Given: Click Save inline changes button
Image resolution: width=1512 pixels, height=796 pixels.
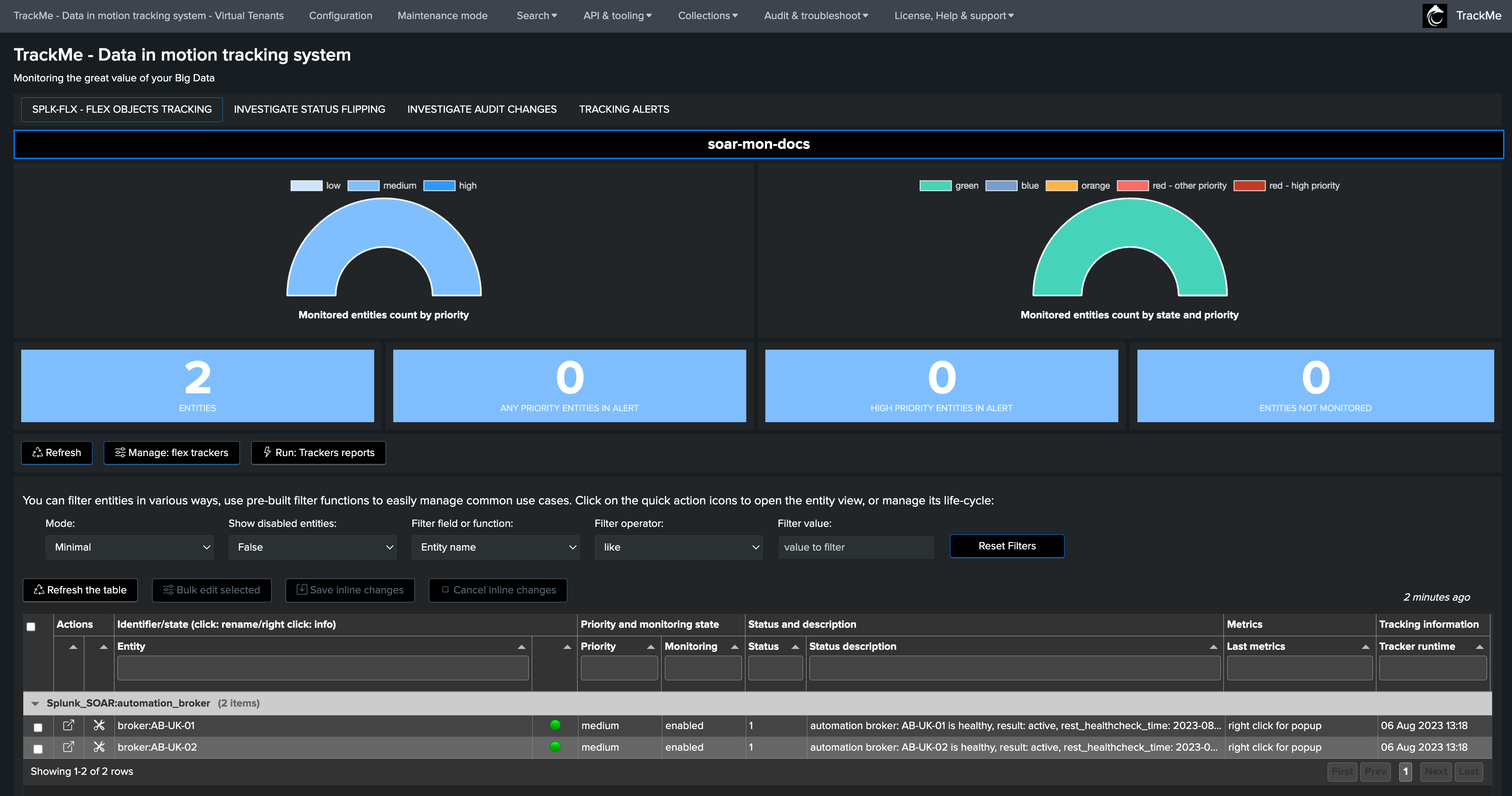Looking at the screenshot, I should (350, 590).
